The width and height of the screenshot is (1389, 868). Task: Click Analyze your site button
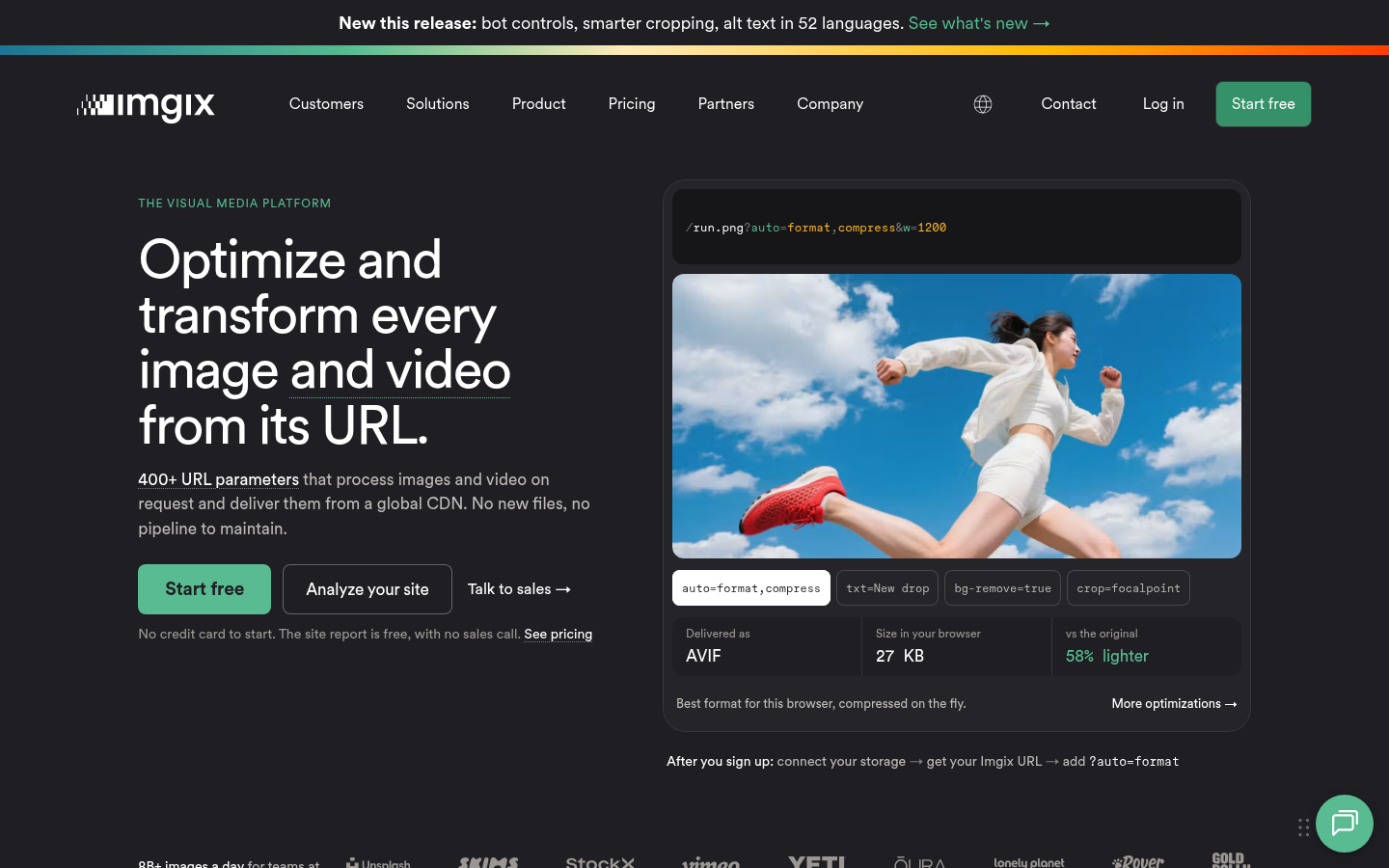pyautogui.click(x=368, y=589)
